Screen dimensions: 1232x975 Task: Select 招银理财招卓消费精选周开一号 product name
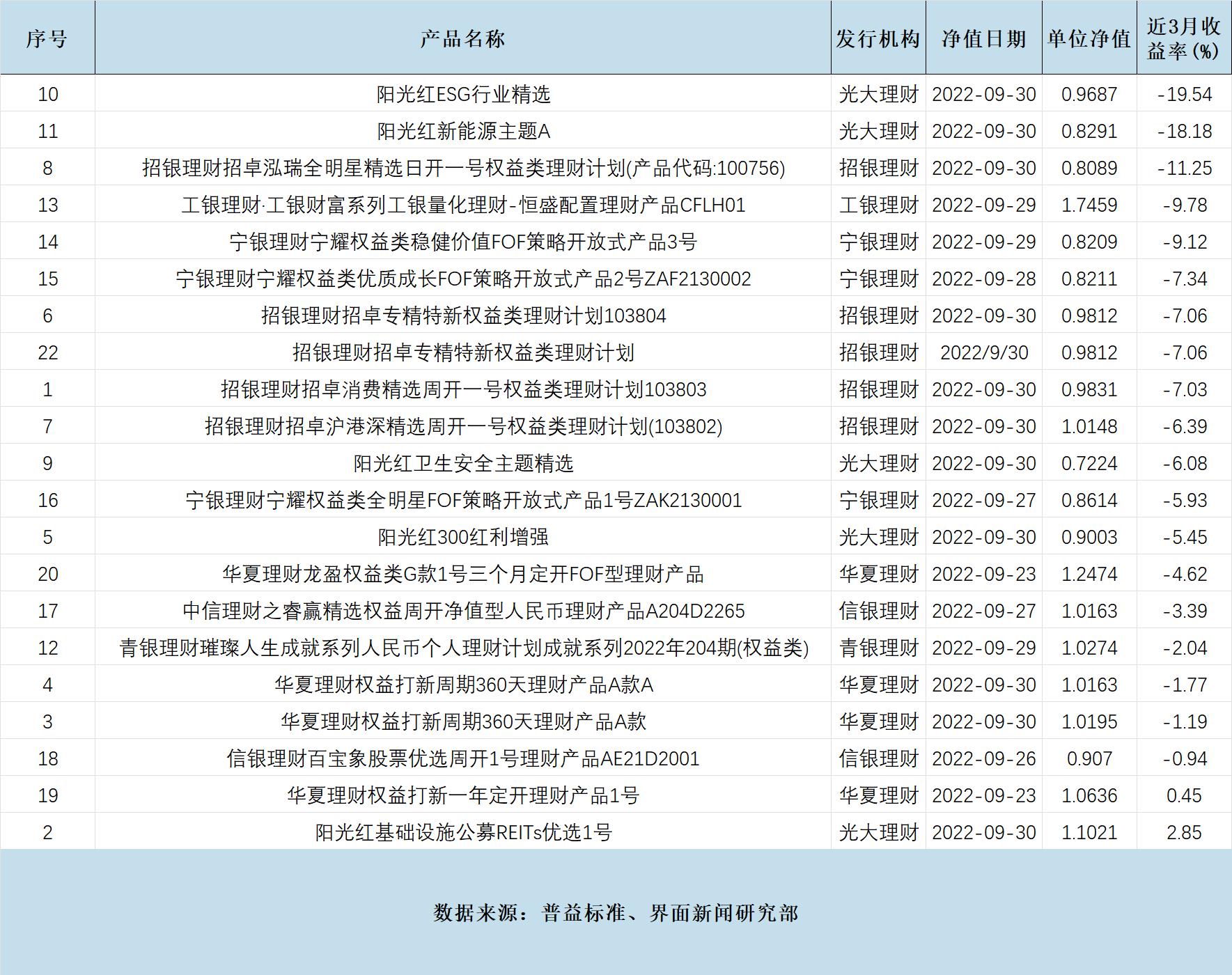(463, 389)
